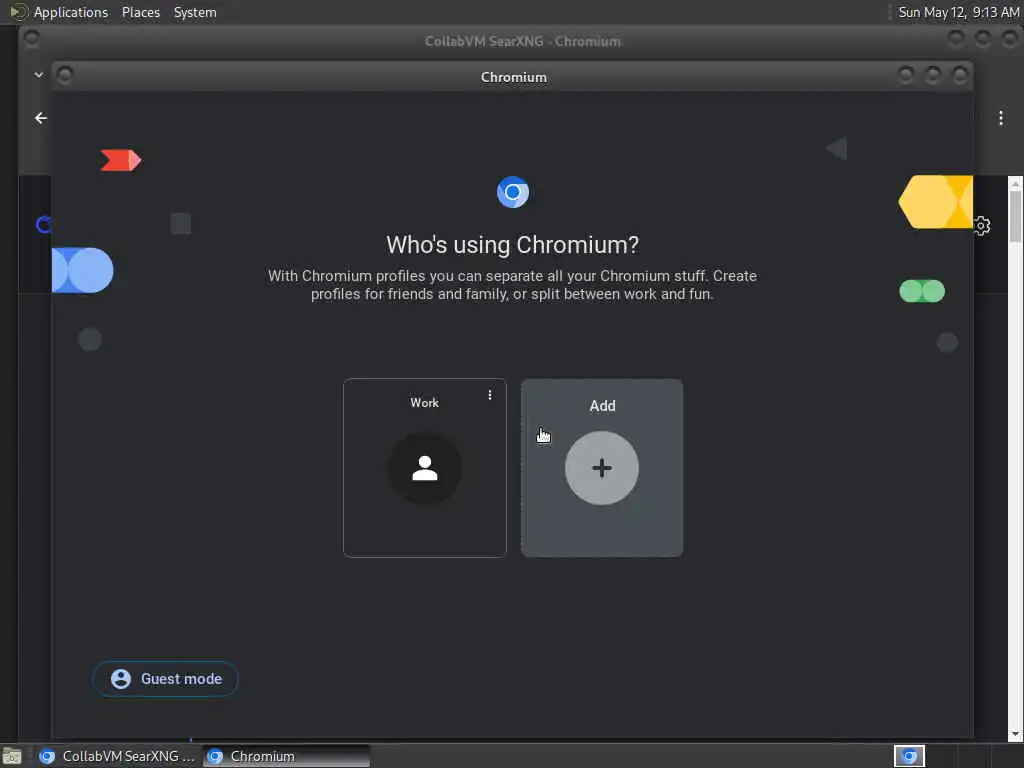Open the Work profile card

tap(424, 468)
